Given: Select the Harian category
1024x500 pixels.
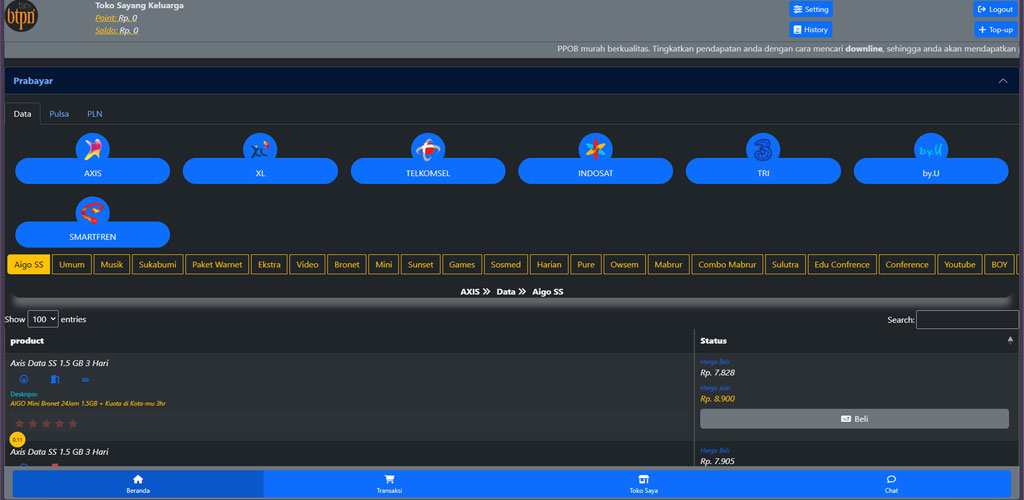Looking at the screenshot, I should coord(549,264).
